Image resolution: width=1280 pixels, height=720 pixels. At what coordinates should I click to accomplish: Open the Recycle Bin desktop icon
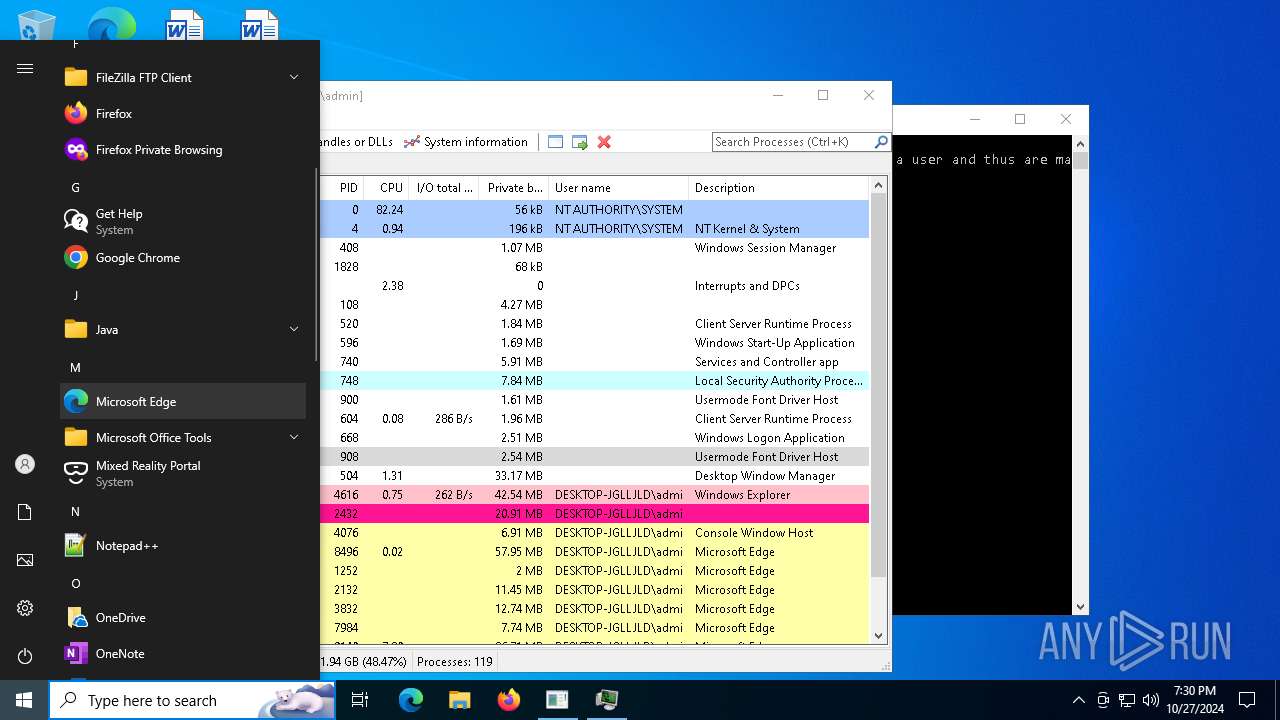[37, 24]
